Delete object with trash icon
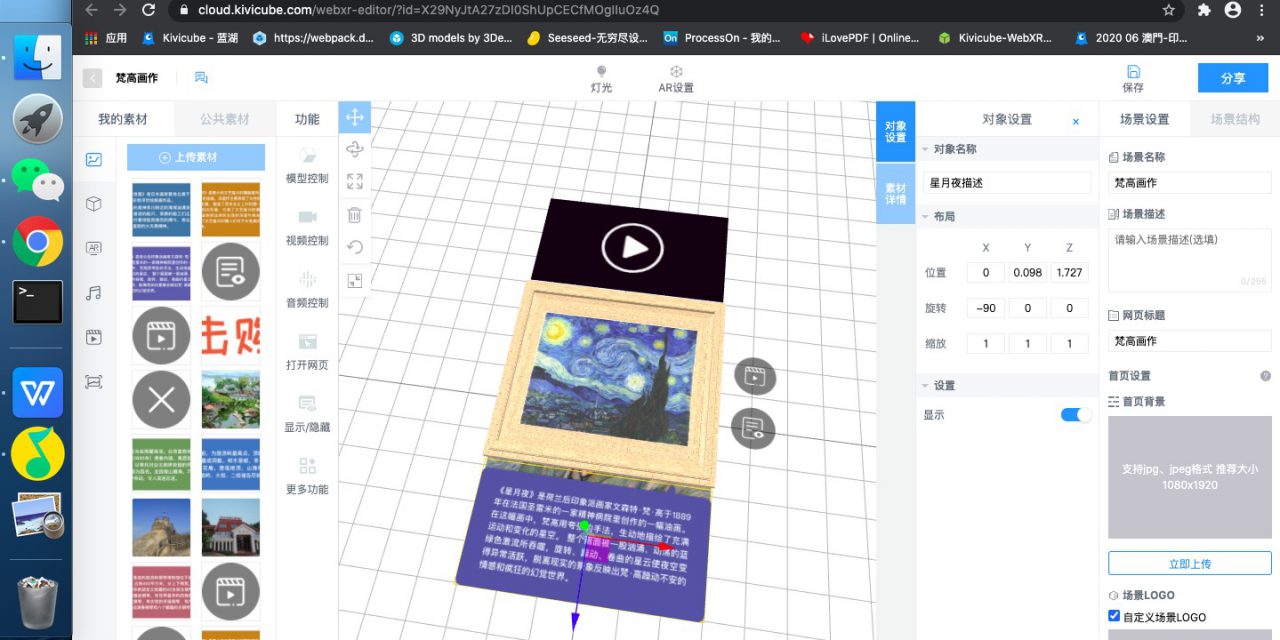Image resolution: width=1280 pixels, height=640 pixels. point(354,214)
